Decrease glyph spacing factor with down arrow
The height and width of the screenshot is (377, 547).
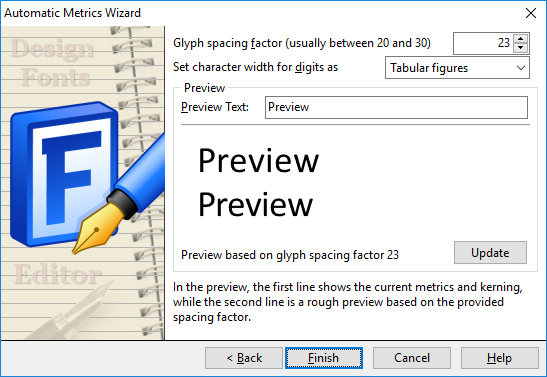pyautogui.click(x=521, y=48)
